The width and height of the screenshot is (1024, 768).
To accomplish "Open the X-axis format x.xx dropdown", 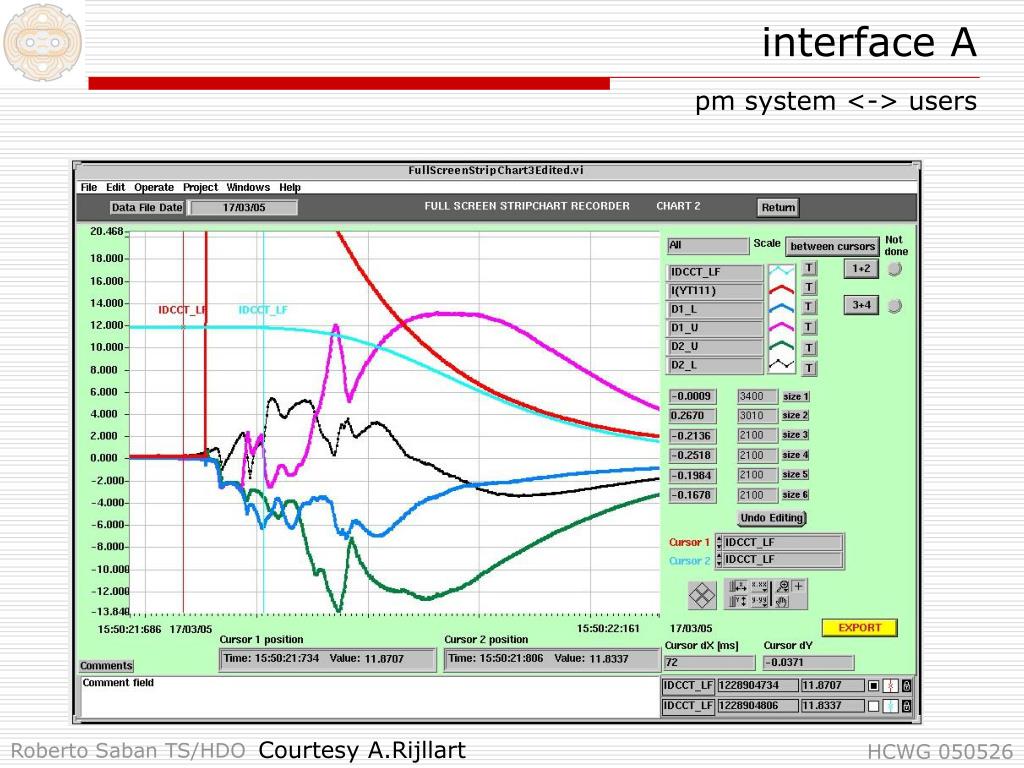I will pyautogui.click(x=760, y=586).
